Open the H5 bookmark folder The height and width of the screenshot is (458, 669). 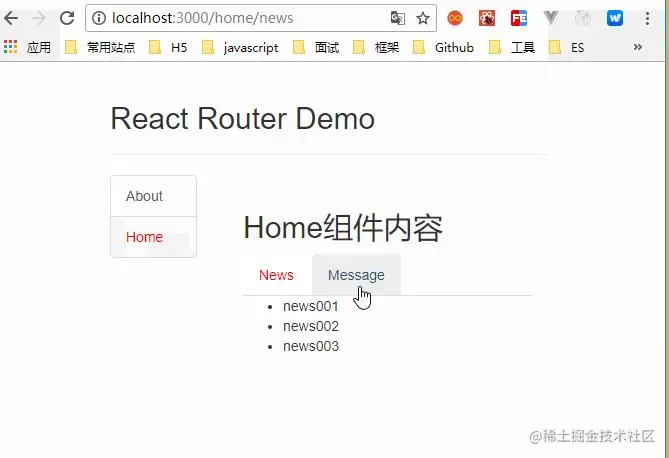pos(168,47)
